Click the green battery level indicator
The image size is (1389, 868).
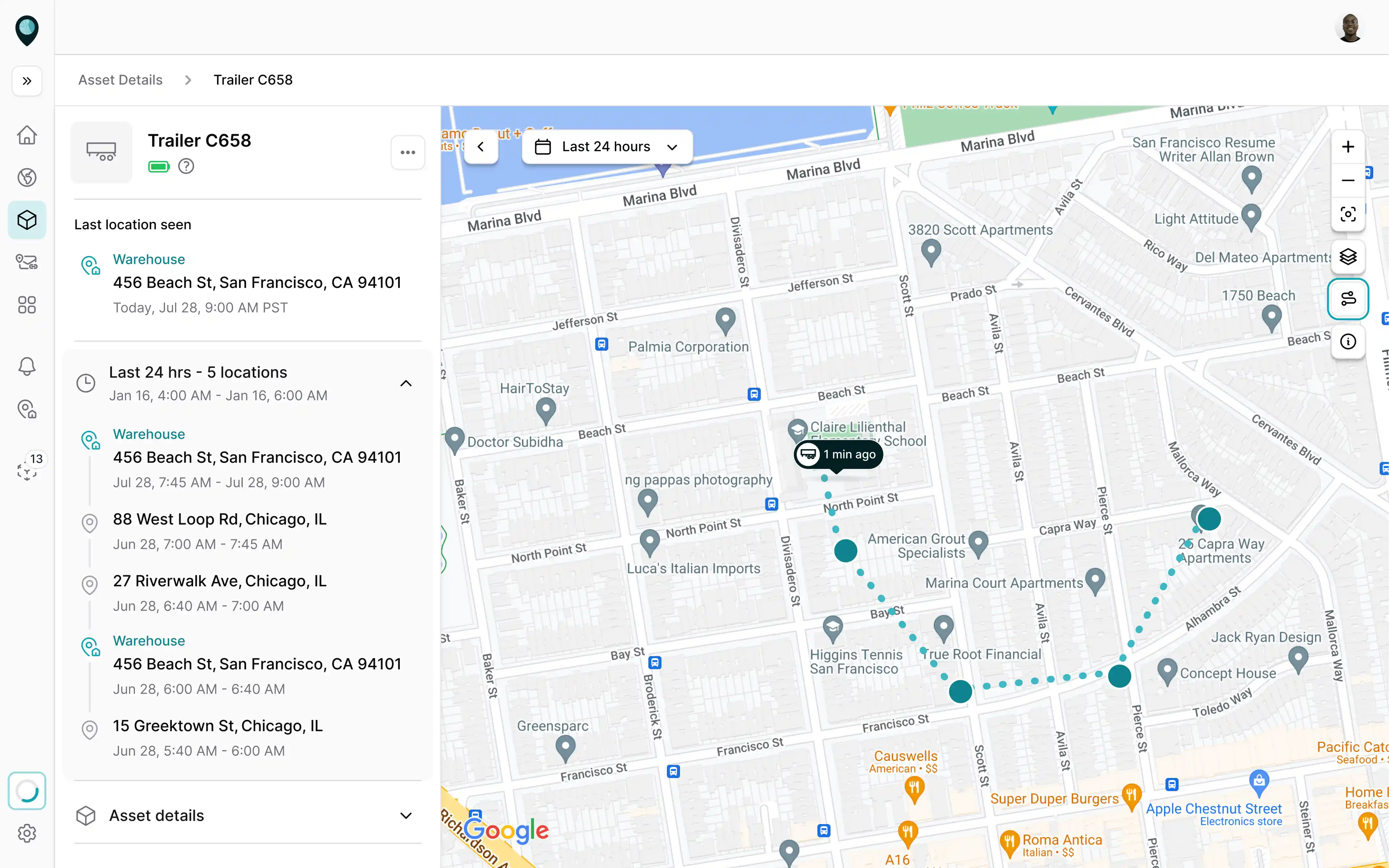[x=159, y=166]
